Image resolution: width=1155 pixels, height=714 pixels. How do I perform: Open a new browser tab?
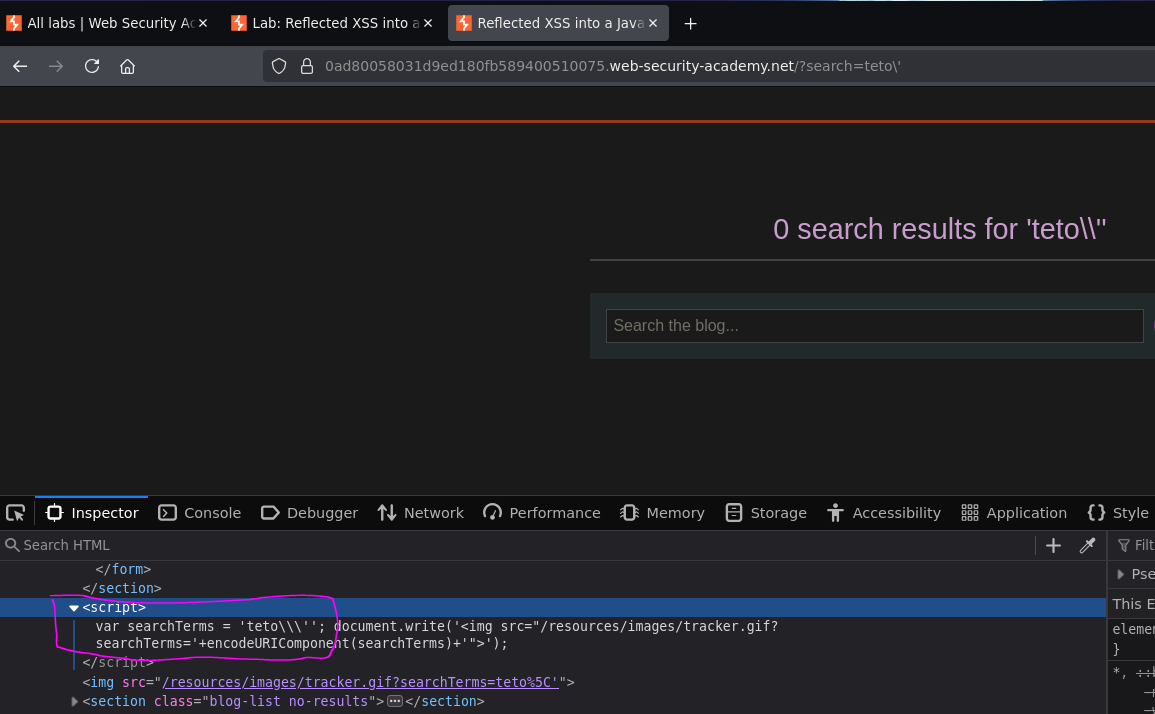[690, 24]
